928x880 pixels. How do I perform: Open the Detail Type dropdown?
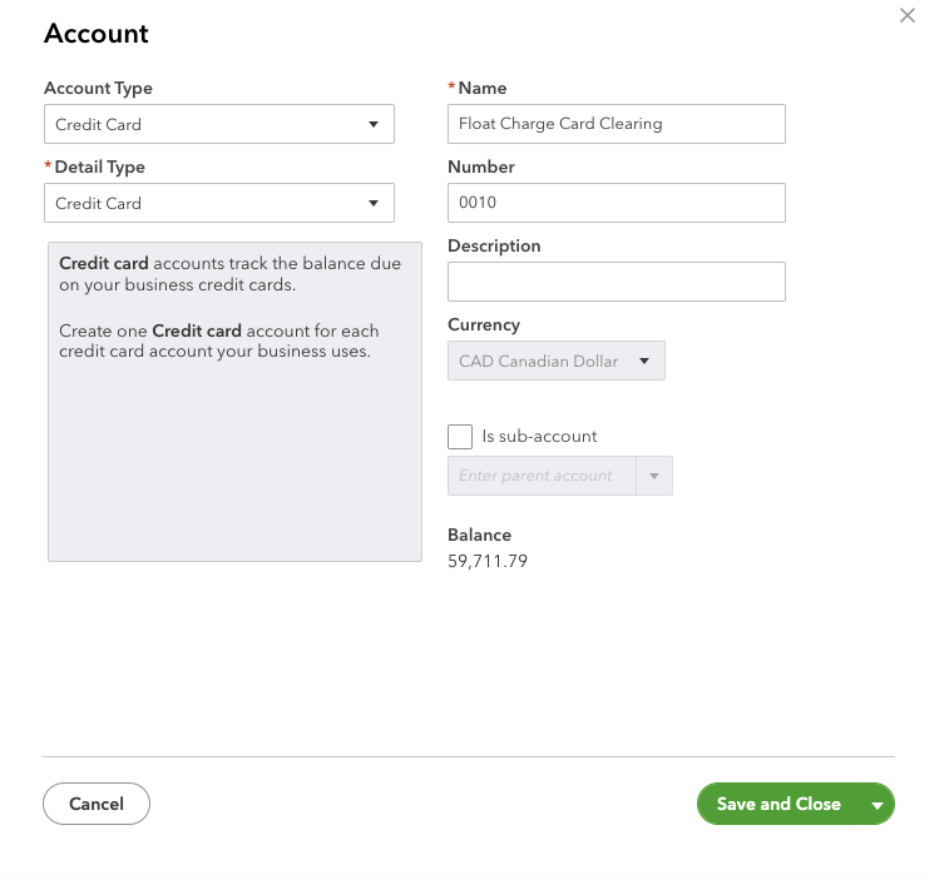click(219, 203)
